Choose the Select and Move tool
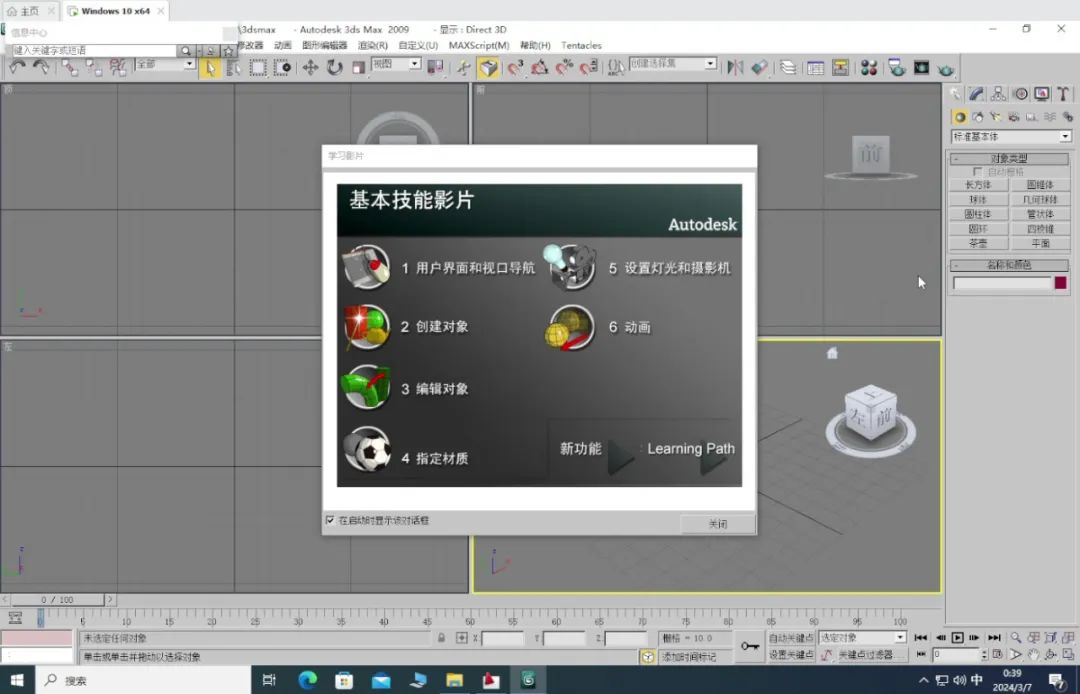Screen dimensions: 1080x694 311,67
